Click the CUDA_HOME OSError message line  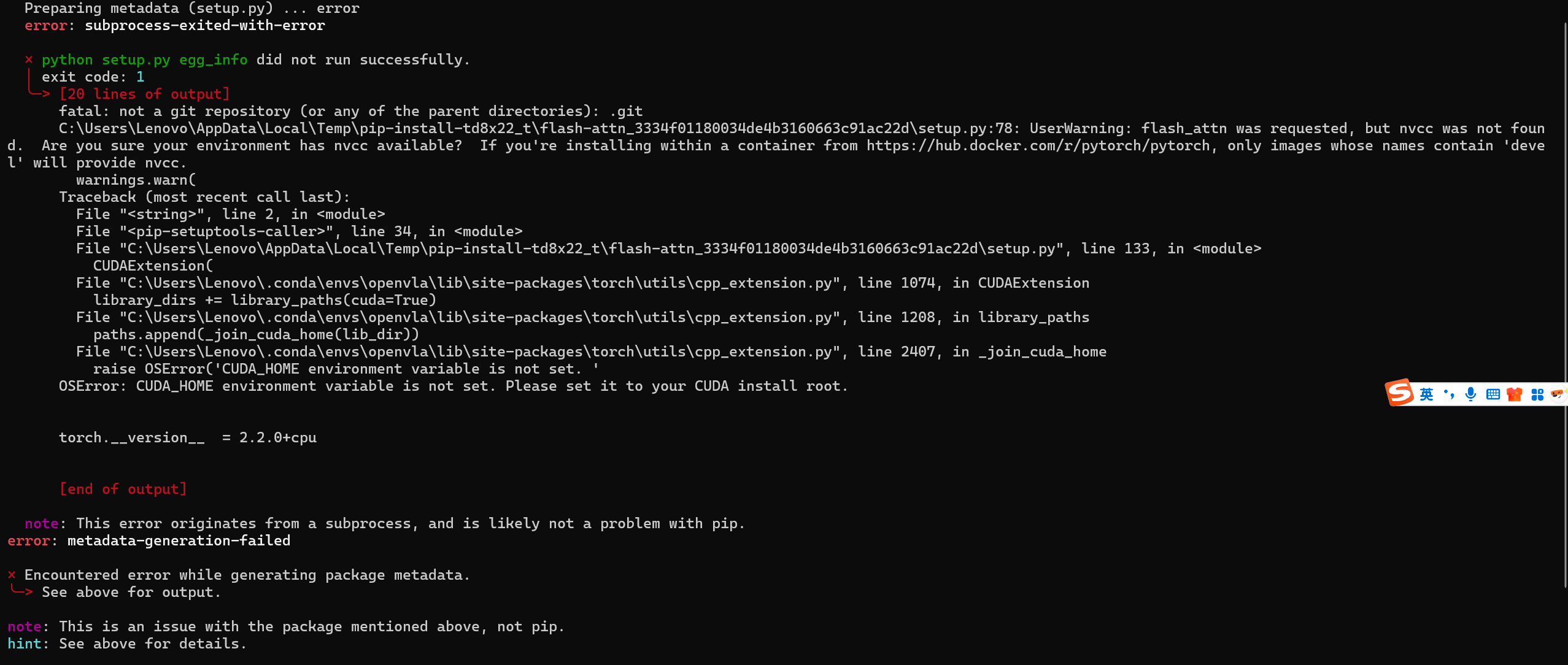(454, 386)
